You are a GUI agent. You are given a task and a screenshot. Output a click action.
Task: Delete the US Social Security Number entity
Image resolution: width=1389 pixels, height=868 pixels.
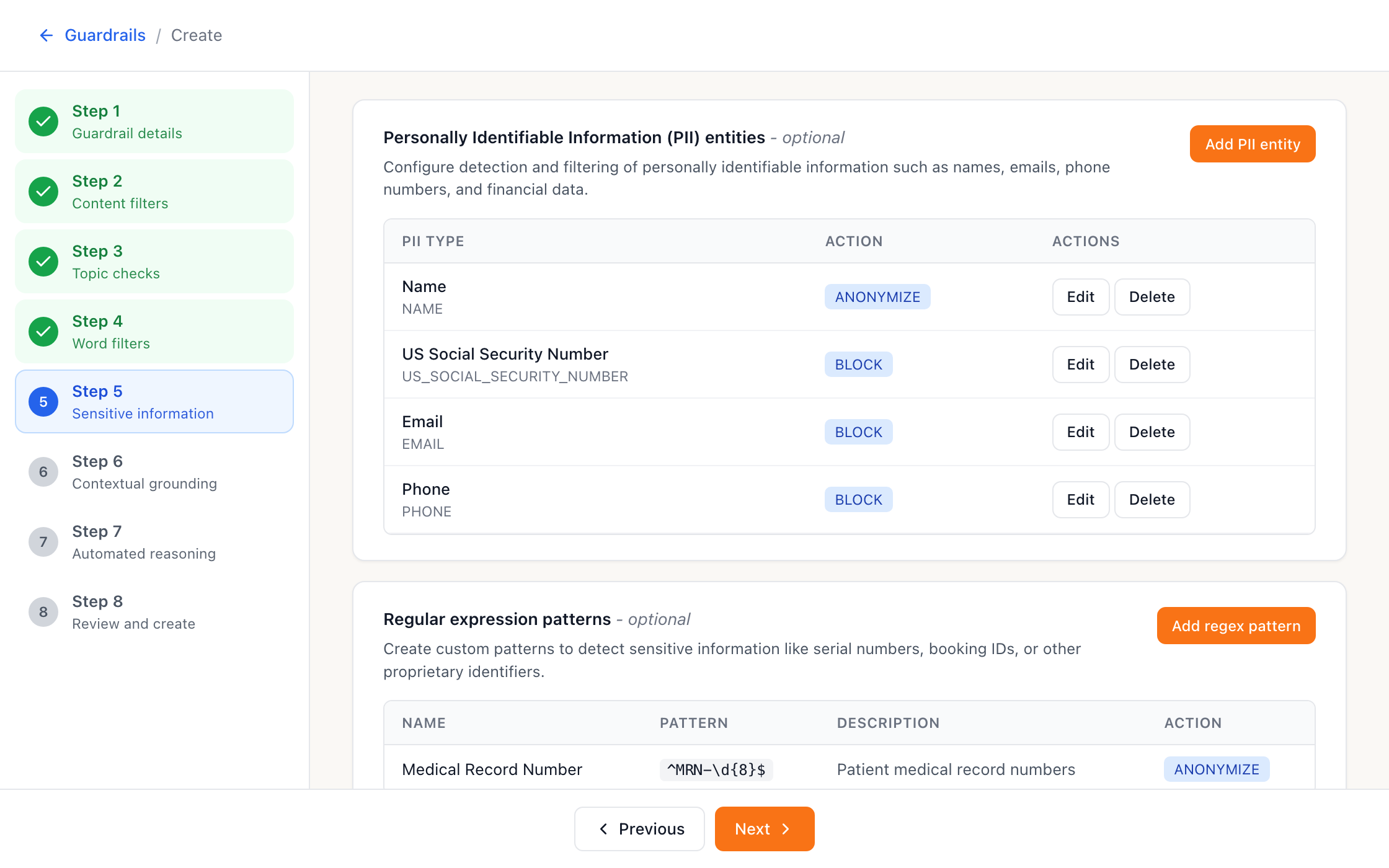(x=1152, y=365)
